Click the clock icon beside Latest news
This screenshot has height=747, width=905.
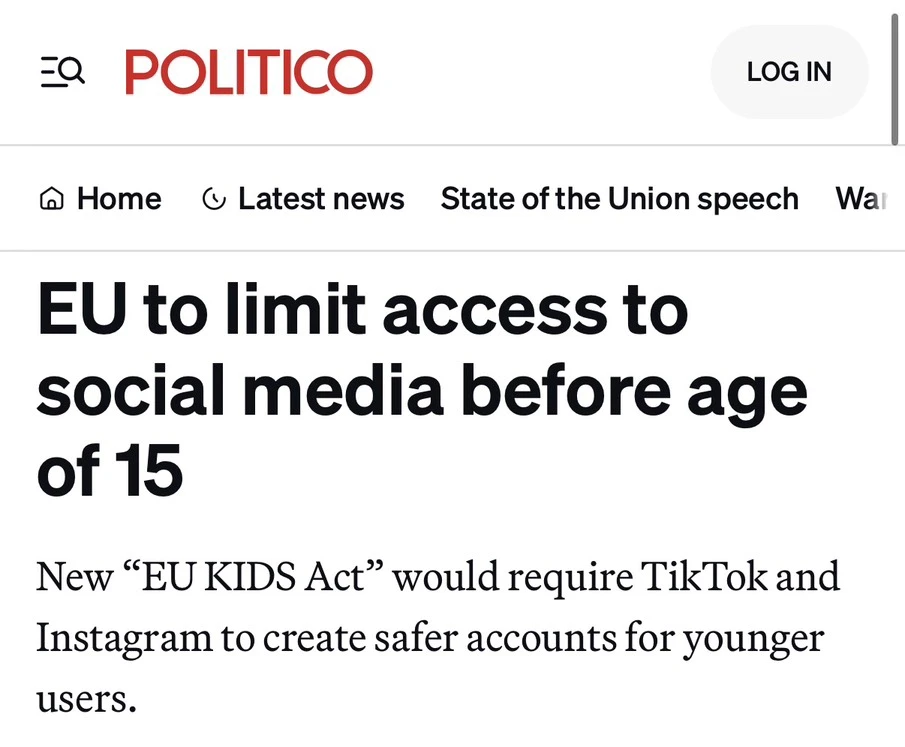click(x=214, y=199)
